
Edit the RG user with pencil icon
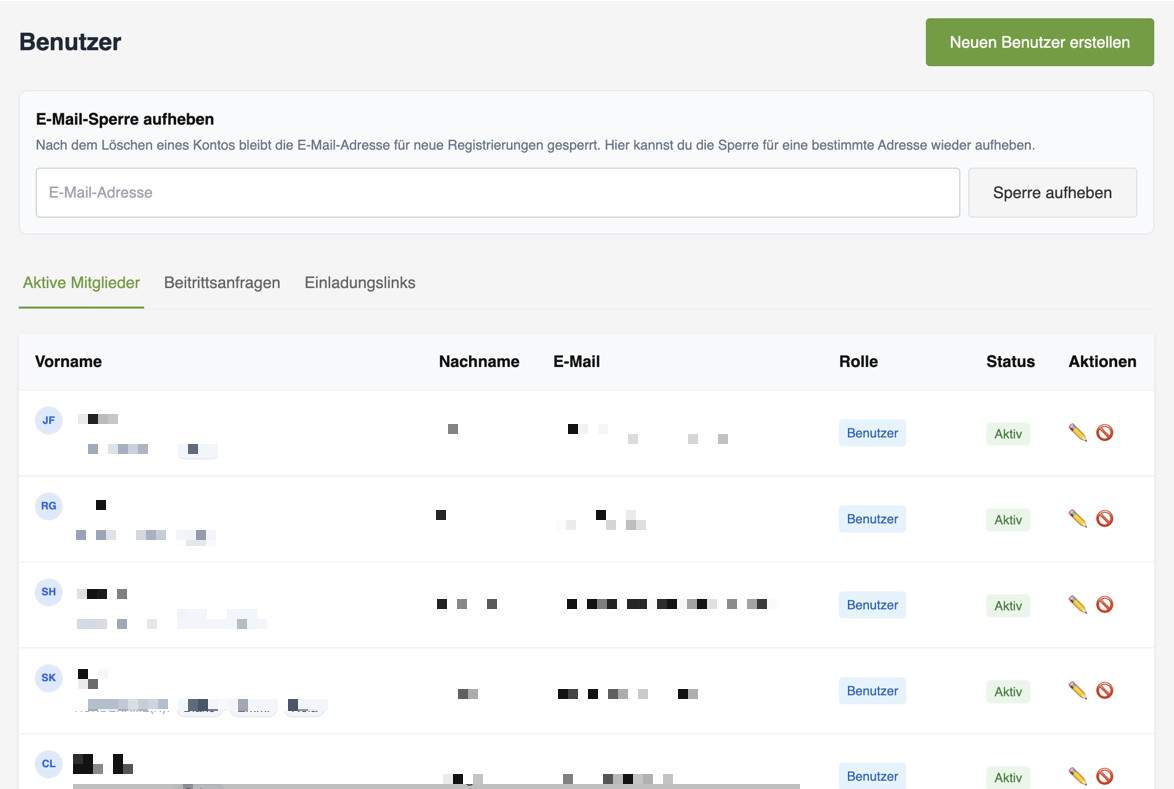(1077, 519)
